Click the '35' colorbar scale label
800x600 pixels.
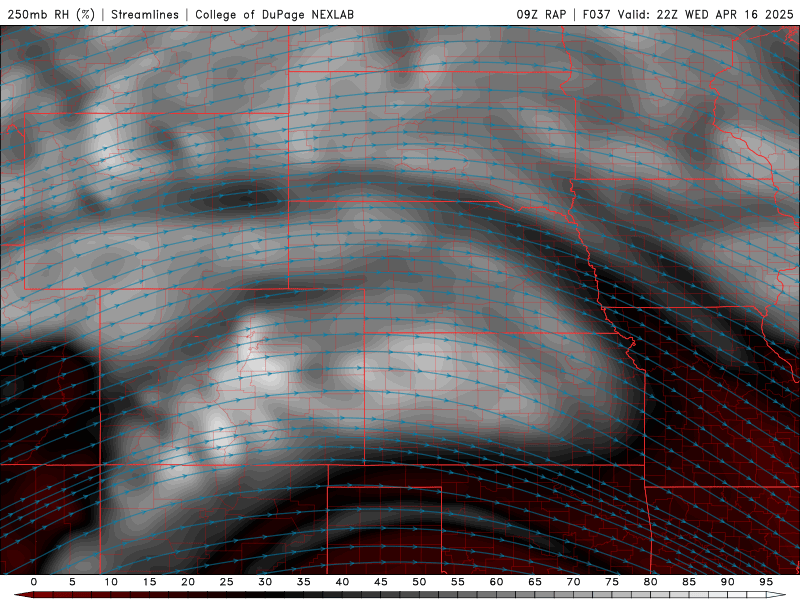304,582
